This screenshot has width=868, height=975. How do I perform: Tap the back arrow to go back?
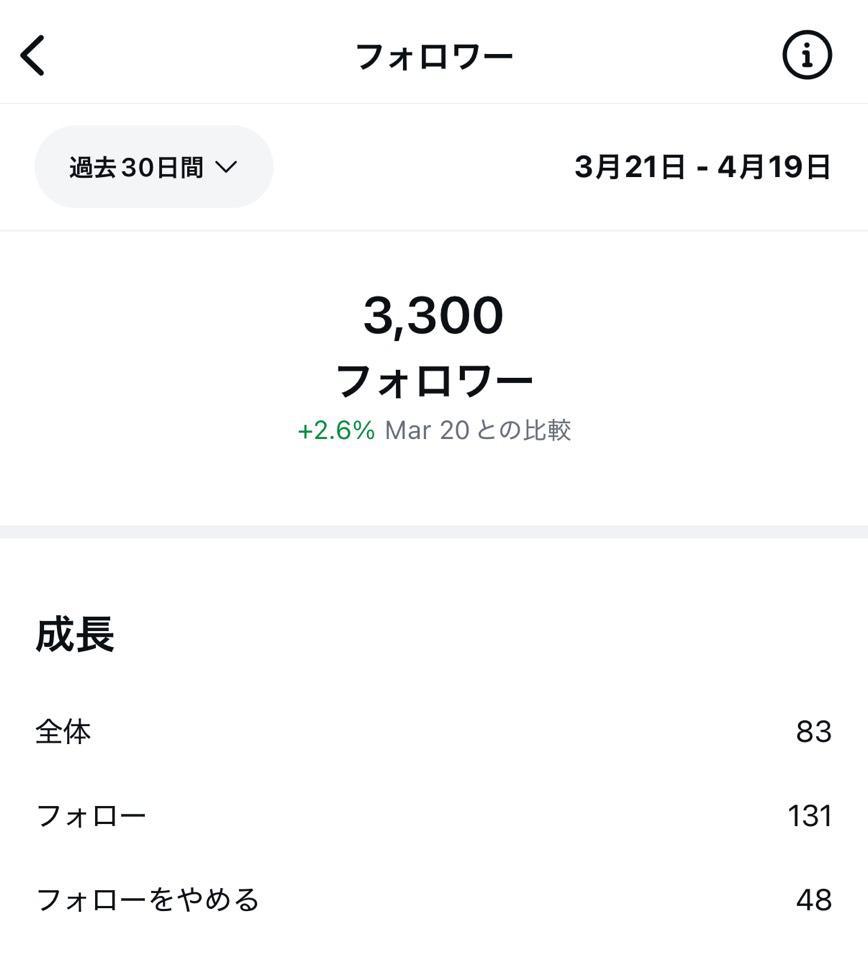(x=33, y=55)
